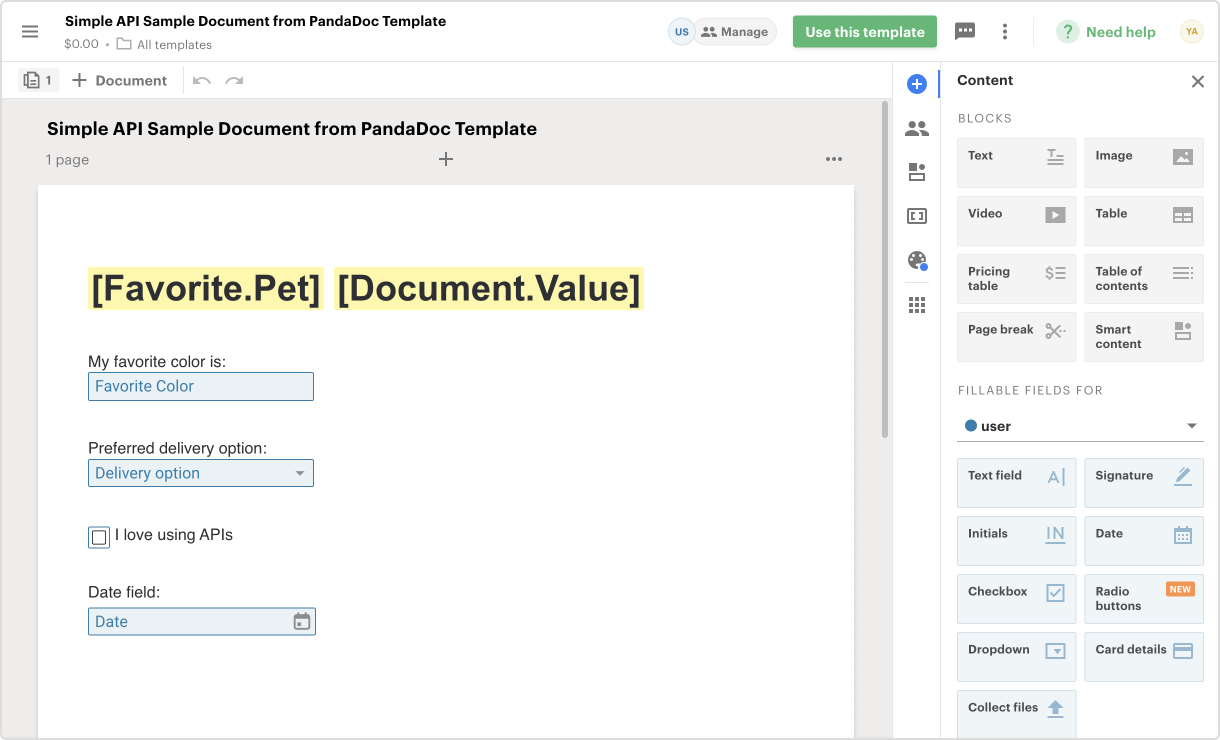Select the [Document.Value] variable token
The width and height of the screenshot is (1220, 740).
tap(489, 288)
